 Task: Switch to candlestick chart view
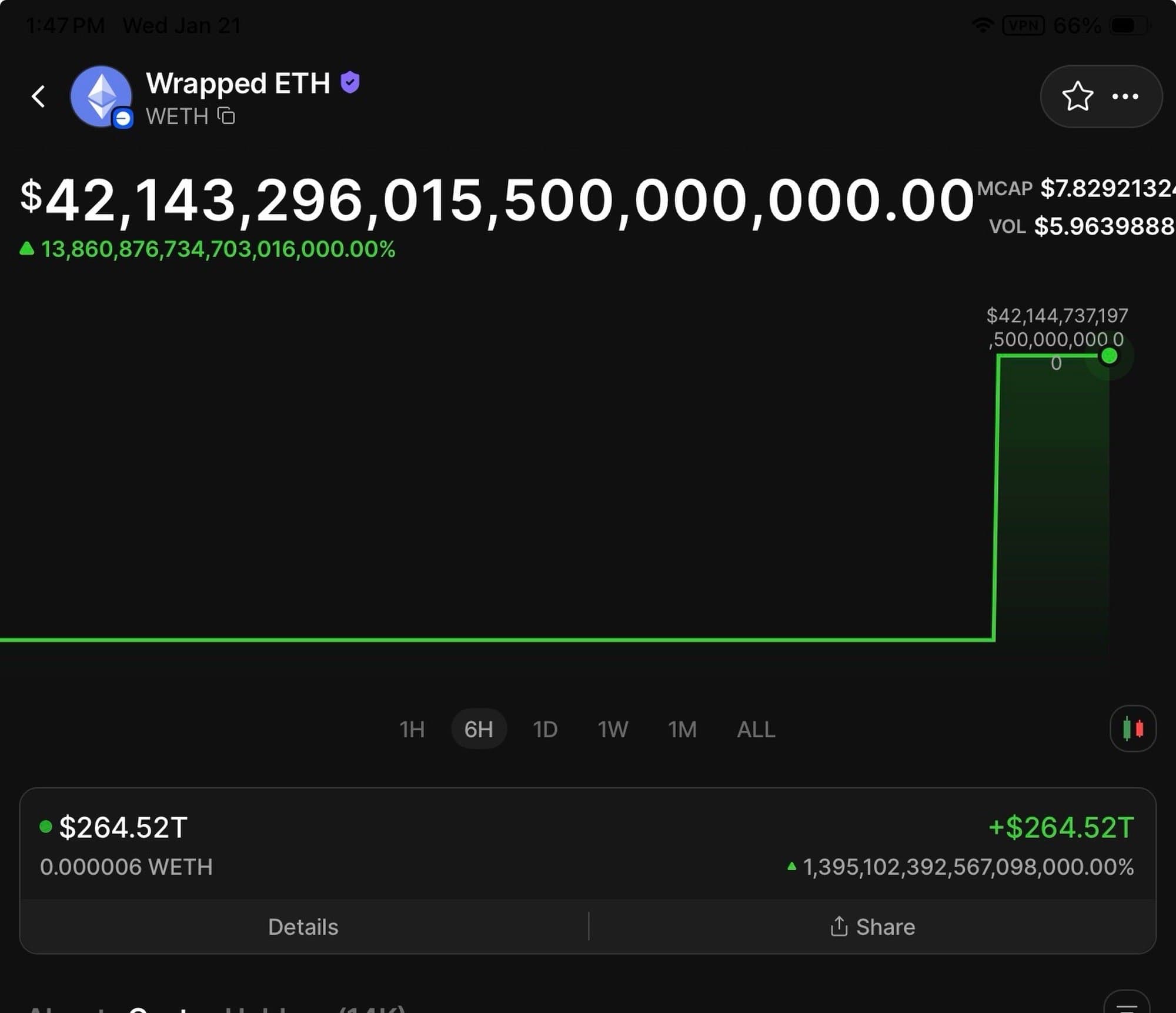pos(1132,729)
